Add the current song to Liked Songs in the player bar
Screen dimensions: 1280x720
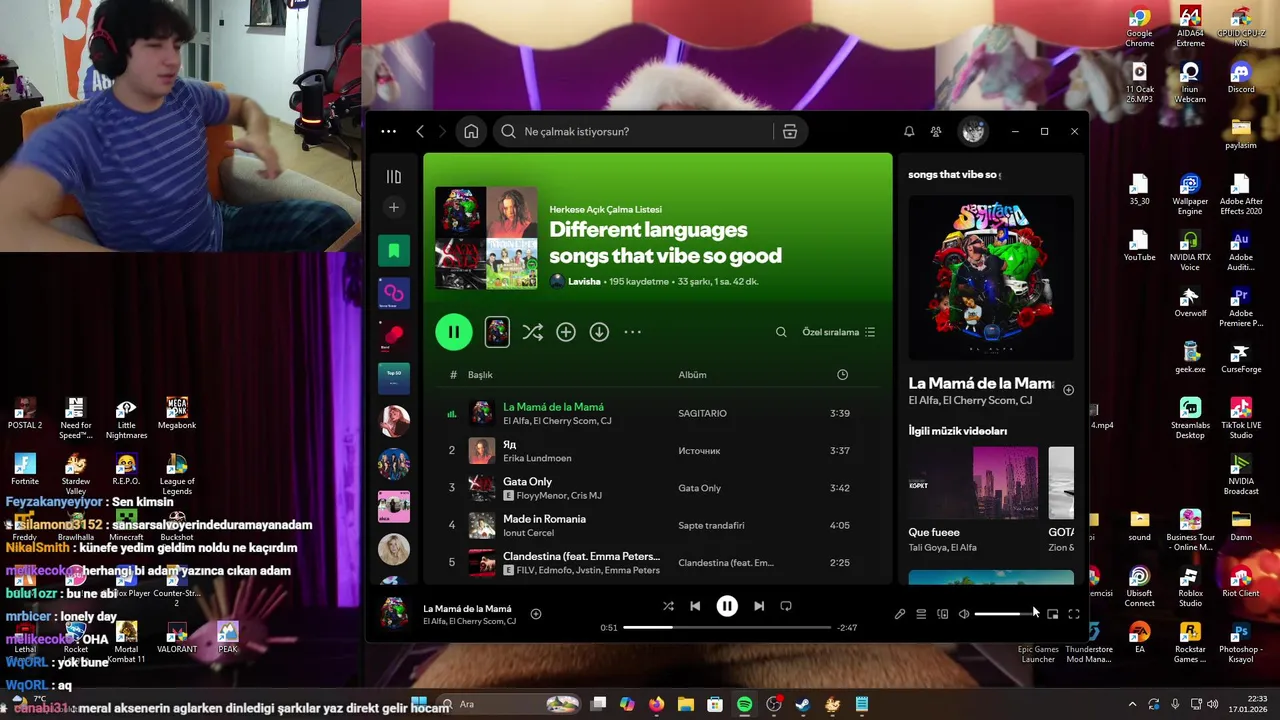click(x=536, y=614)
